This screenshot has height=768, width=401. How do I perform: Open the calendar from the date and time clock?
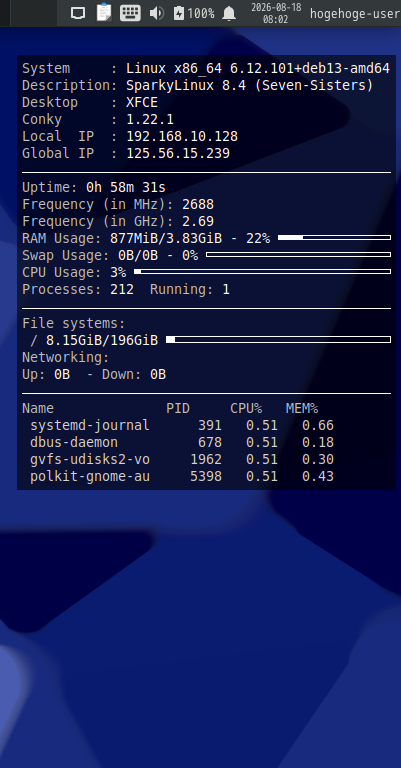[276, 13]
